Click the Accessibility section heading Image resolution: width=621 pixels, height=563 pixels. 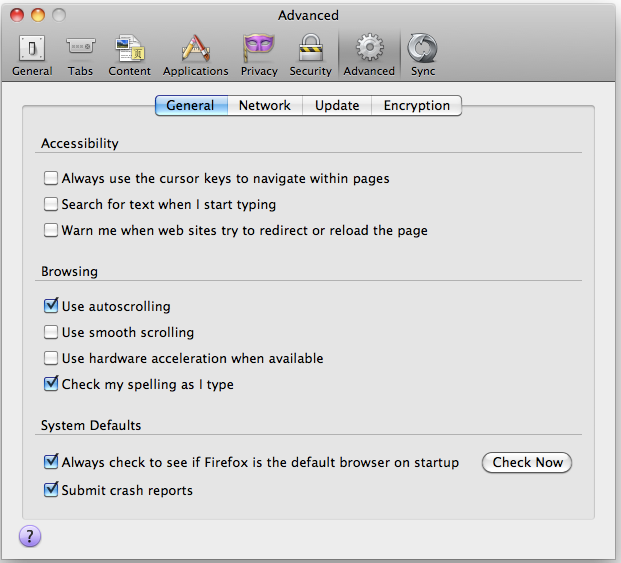click(80, 143)
